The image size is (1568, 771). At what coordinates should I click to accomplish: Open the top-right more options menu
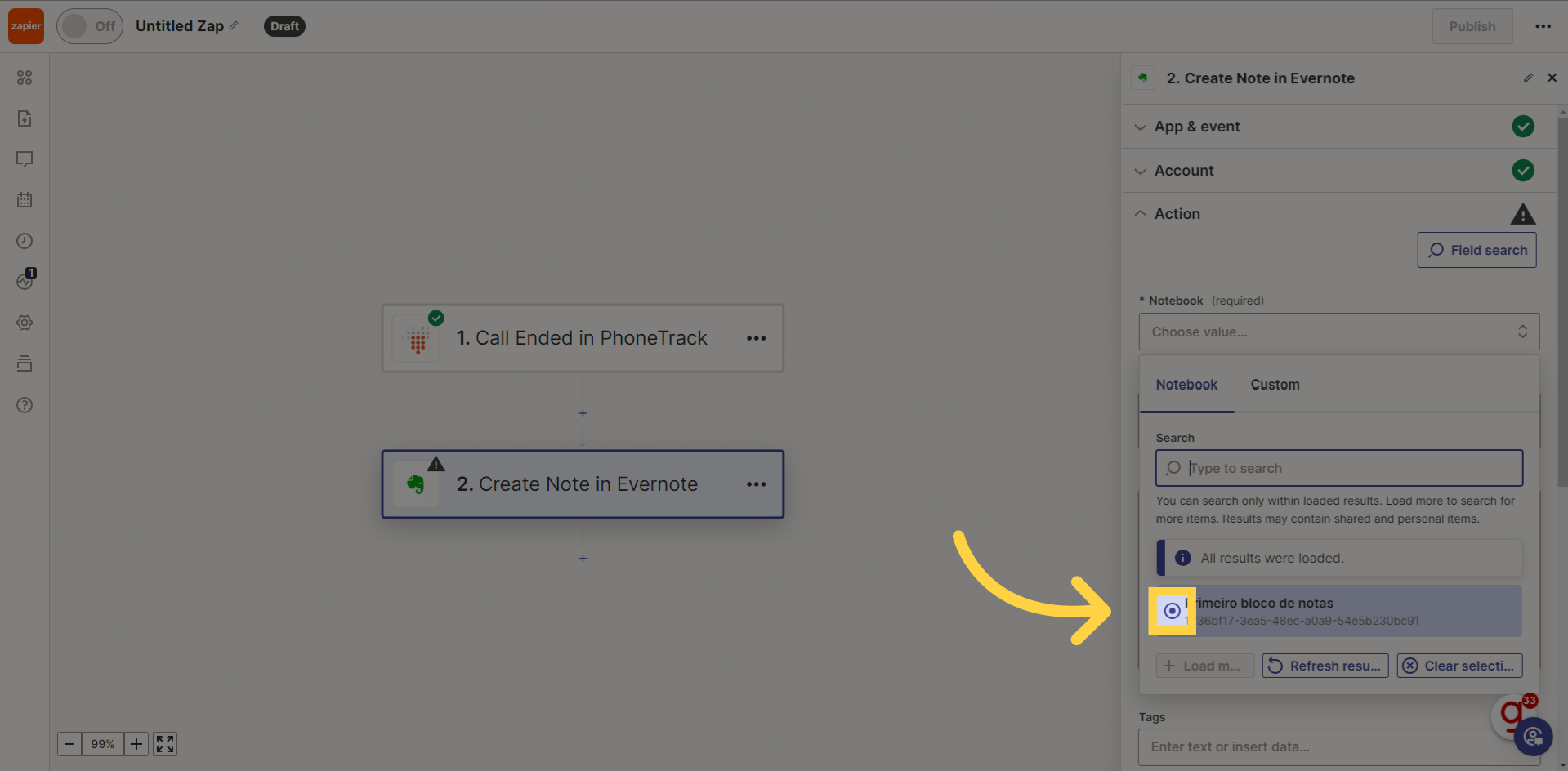tap(1543, 26)
